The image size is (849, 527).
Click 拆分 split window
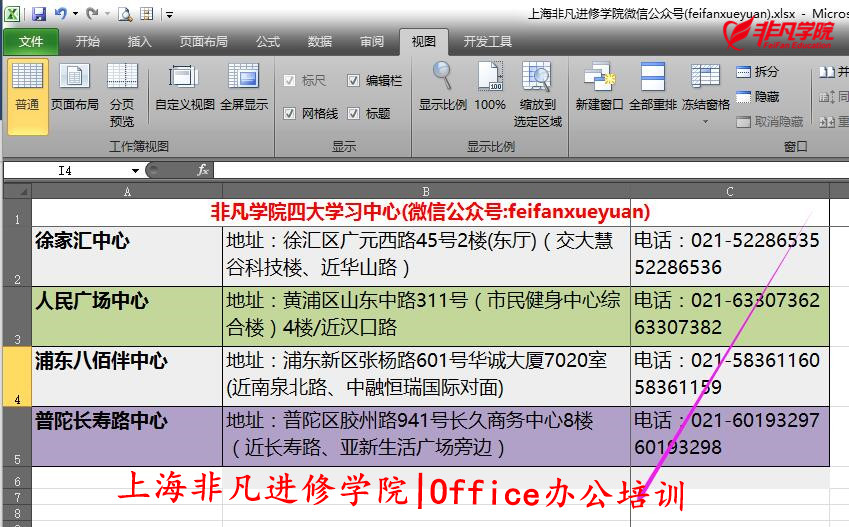757,71
